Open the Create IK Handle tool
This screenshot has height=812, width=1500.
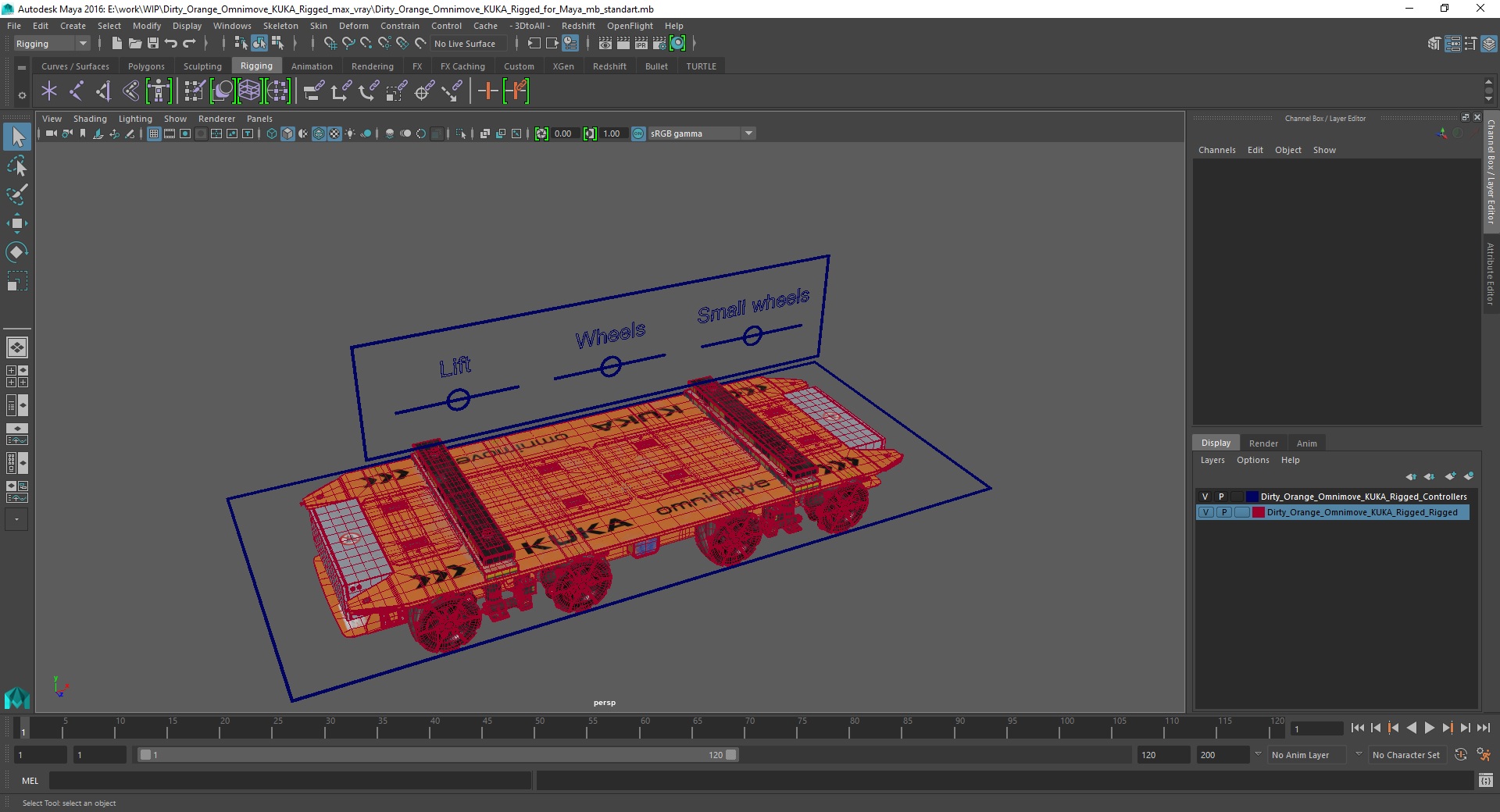tap(103, 91)
